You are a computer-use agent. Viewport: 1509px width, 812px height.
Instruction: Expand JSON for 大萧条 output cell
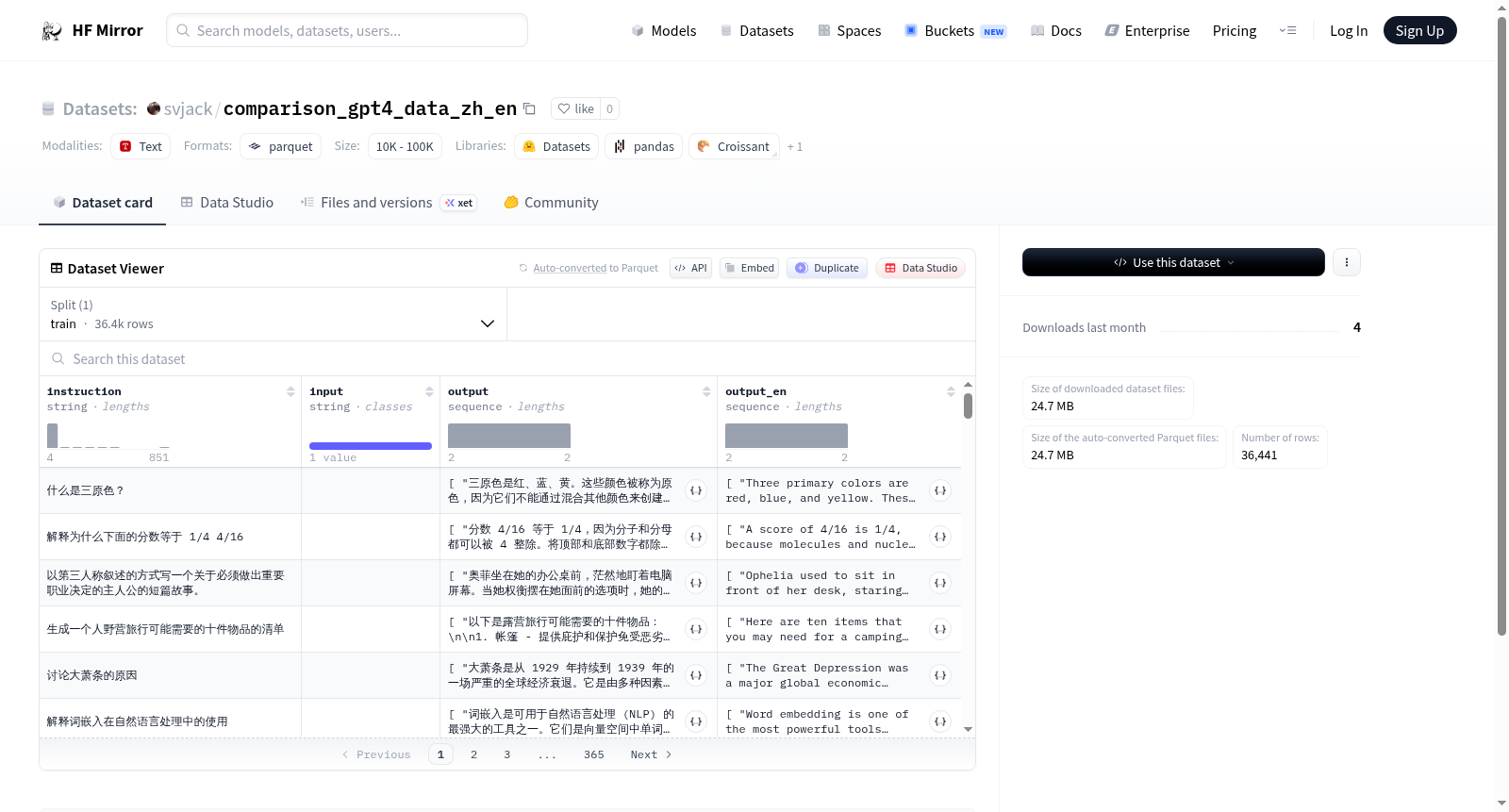tap(696, 675)
